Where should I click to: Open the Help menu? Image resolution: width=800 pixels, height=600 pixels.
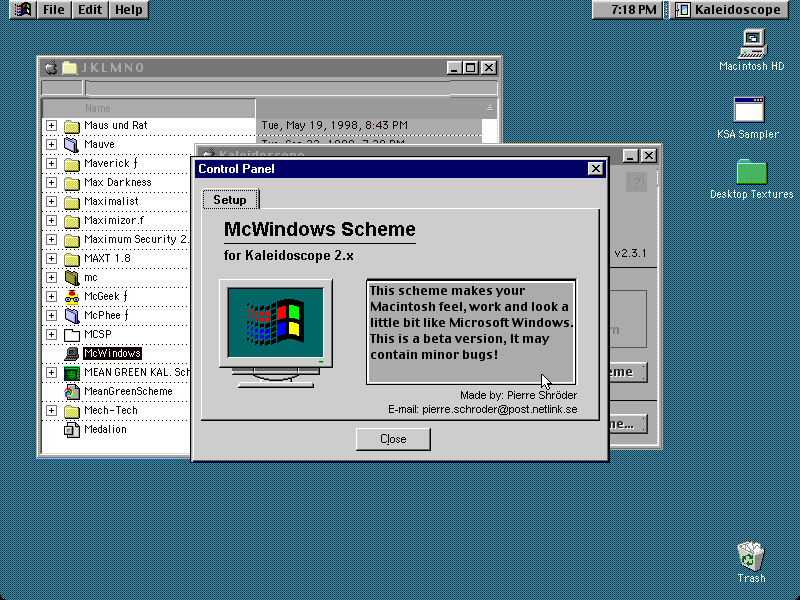pyautogui.click(x=129, y=10)
